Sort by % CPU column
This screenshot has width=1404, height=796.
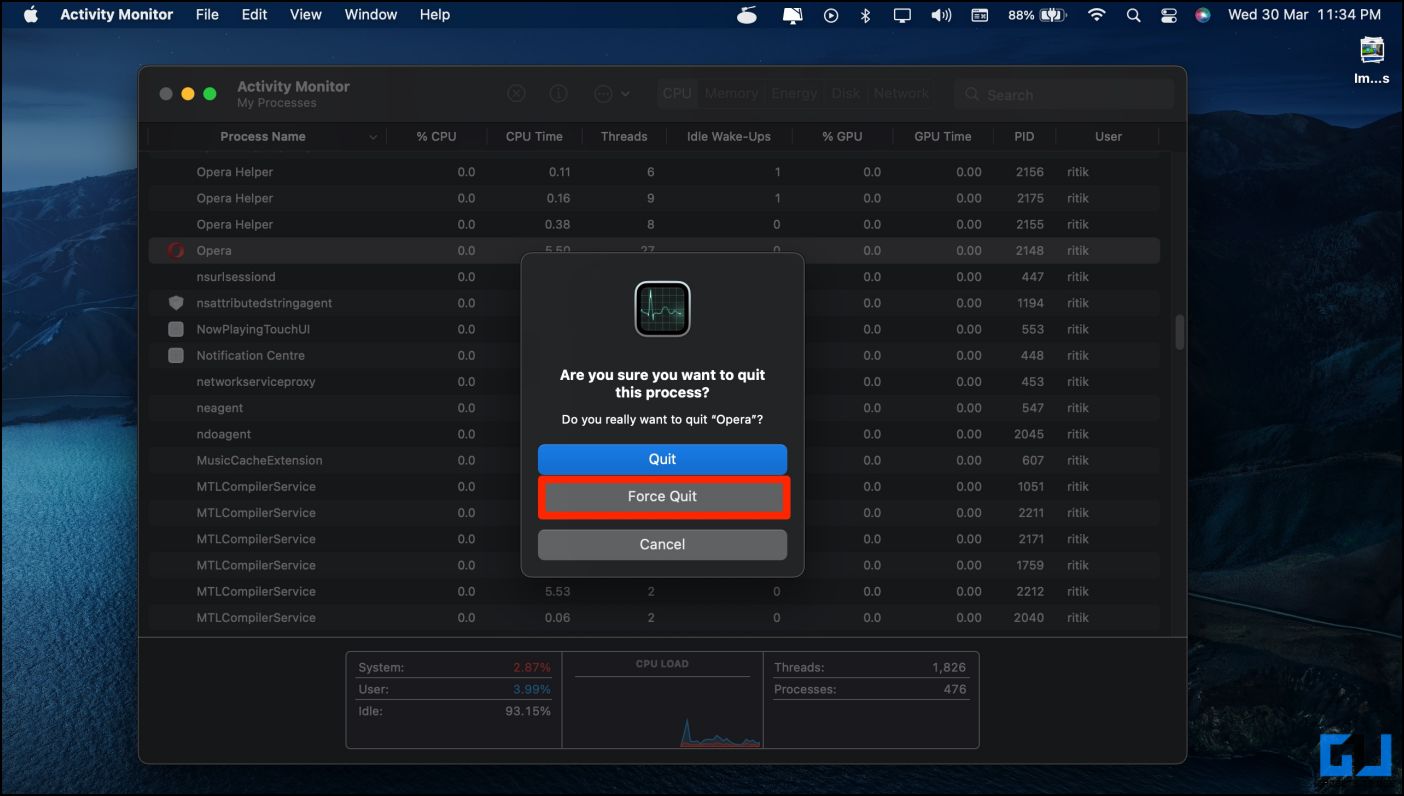coord(436,136)
